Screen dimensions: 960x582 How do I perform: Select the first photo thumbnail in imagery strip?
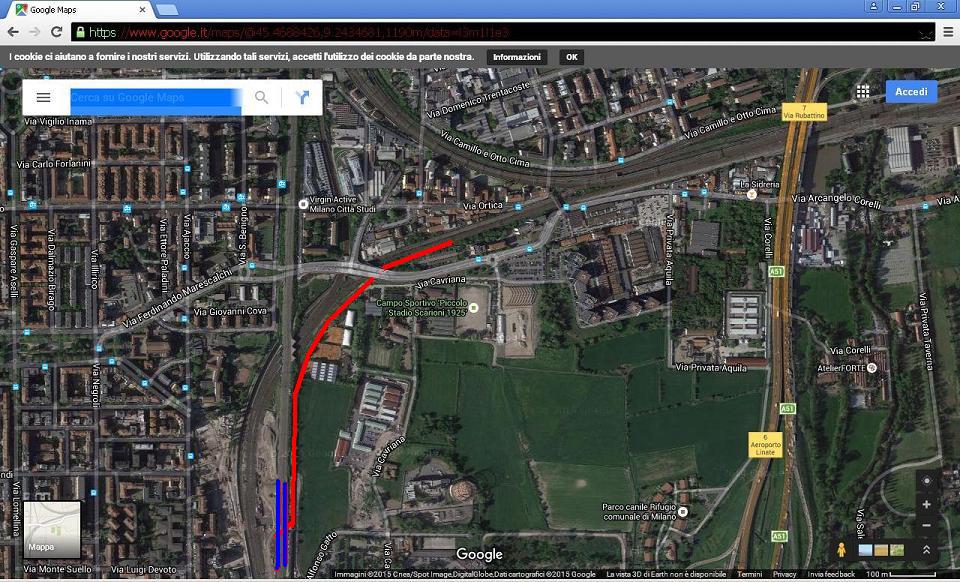coord(865,550)
